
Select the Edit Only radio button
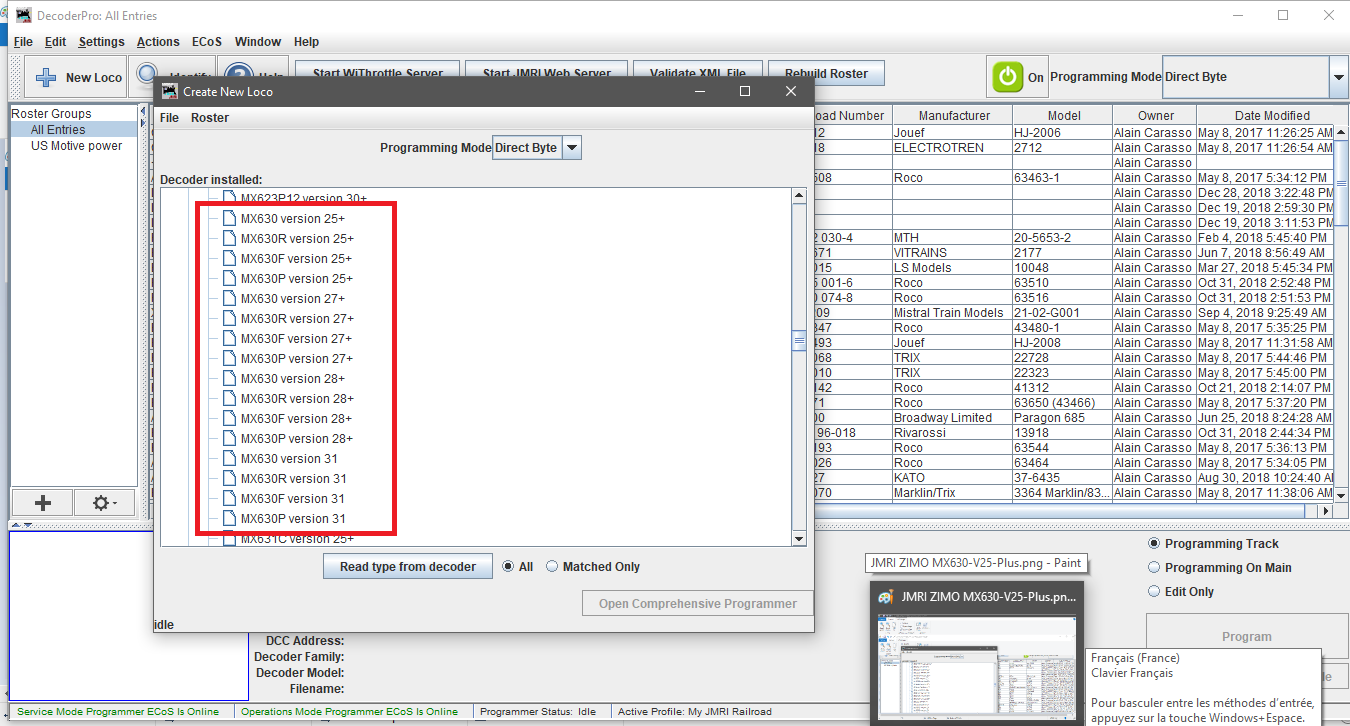(1155, 592)
